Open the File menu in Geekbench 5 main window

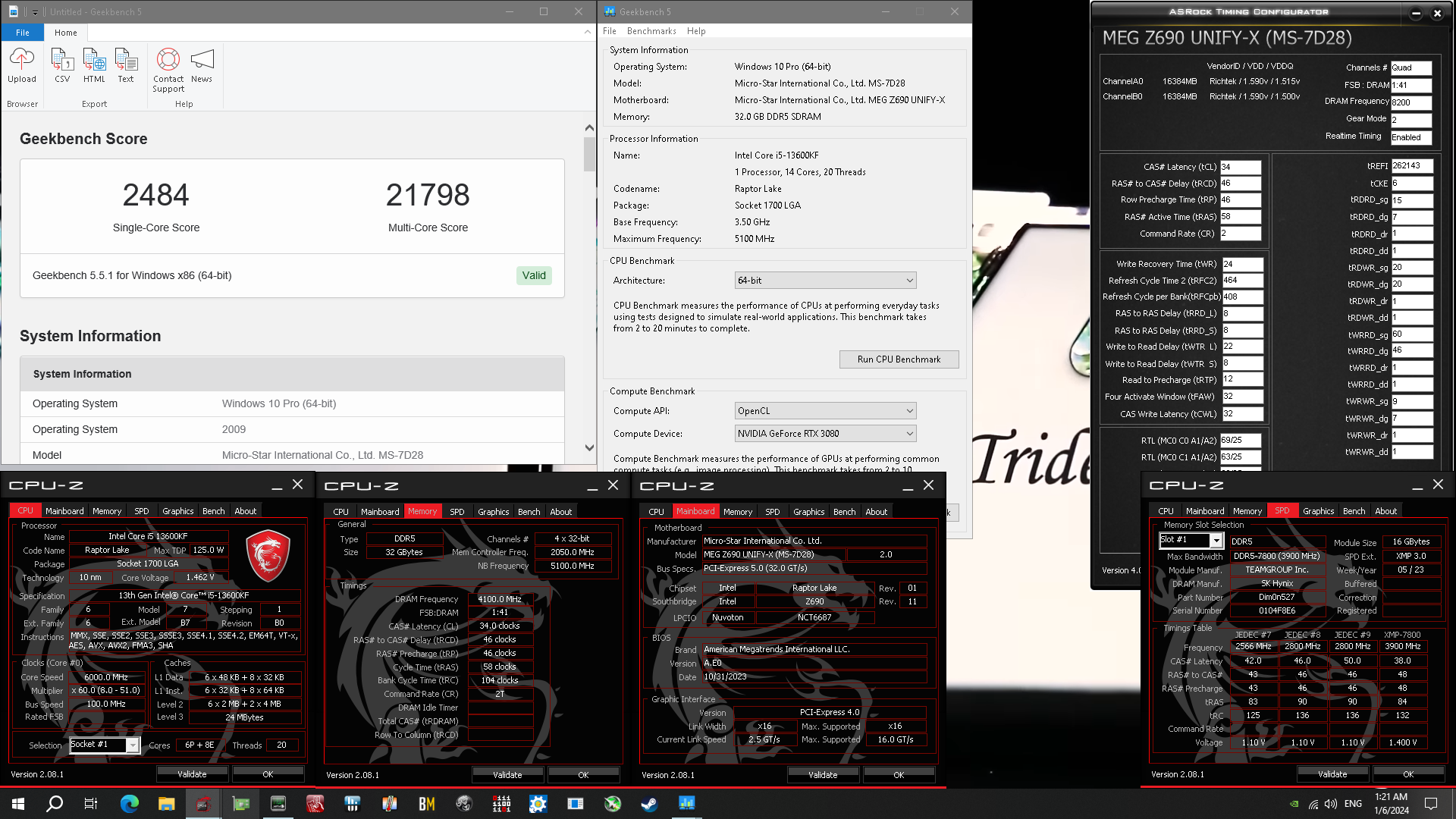pyautogui.click(x=610, y=31)
